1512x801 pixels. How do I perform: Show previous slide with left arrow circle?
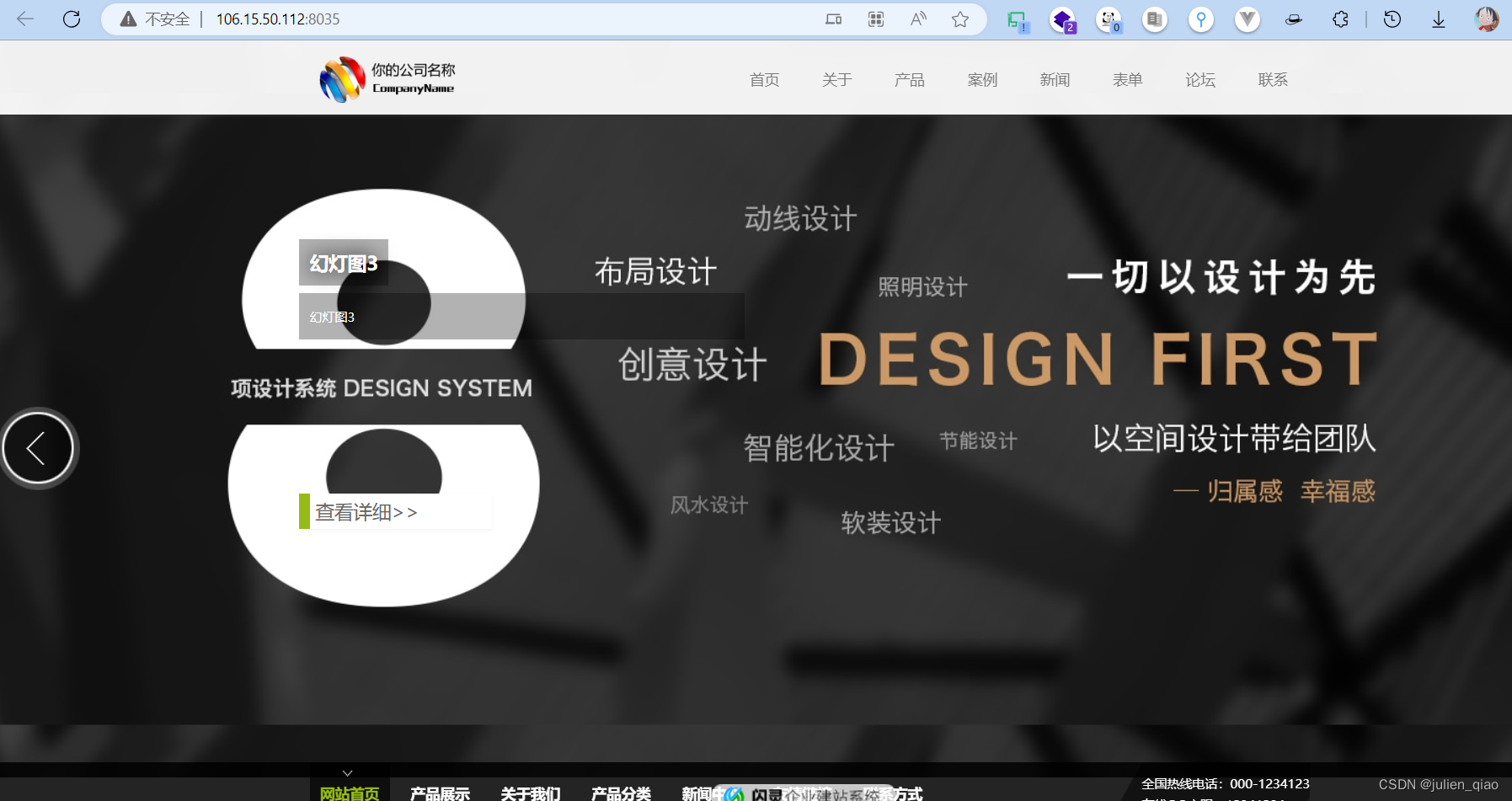tap(38, 448)
